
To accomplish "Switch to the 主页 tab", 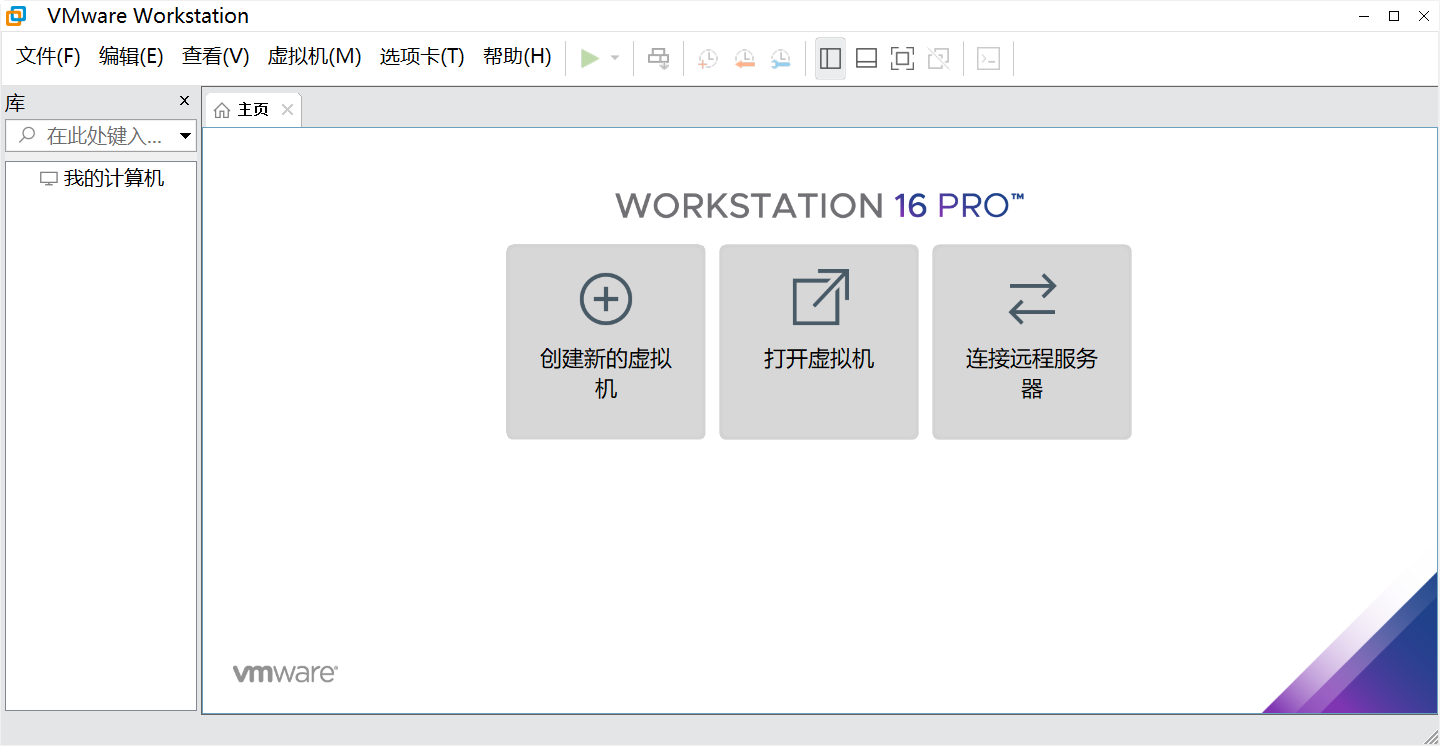I will point(251,109).
